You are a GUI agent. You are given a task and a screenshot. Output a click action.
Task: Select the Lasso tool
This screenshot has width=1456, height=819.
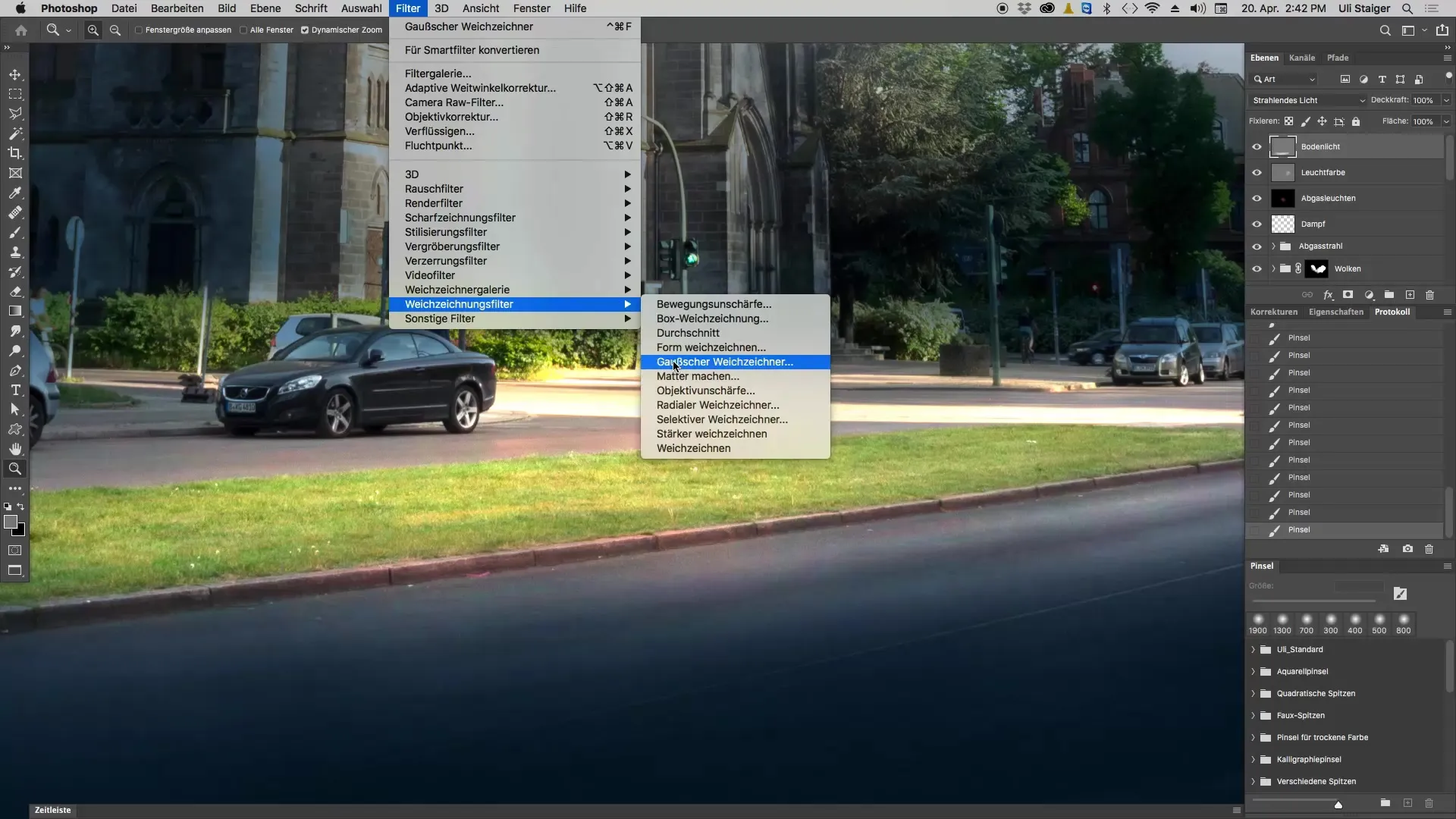pos(15,114)
